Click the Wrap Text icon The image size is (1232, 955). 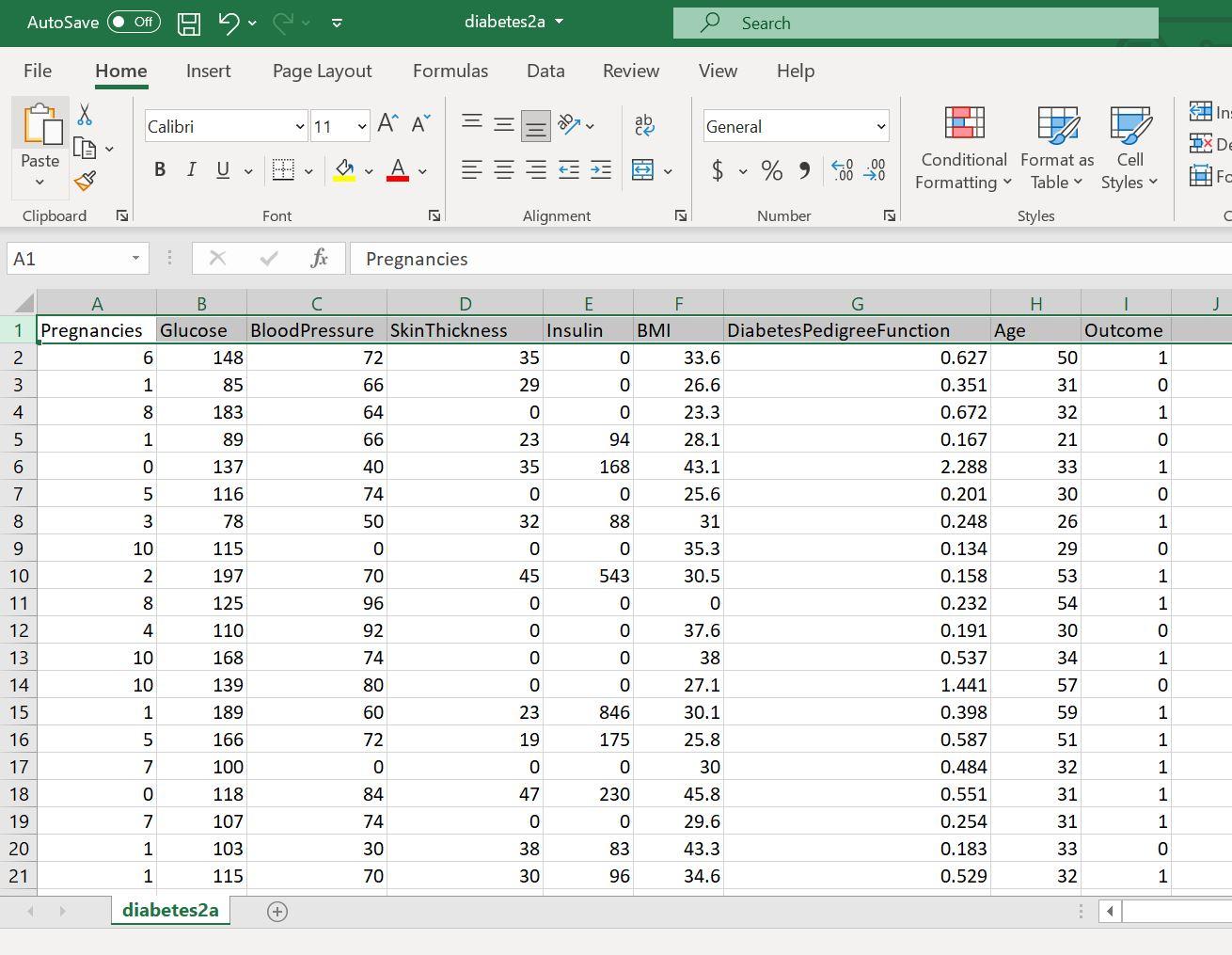(x=644, y=123)
